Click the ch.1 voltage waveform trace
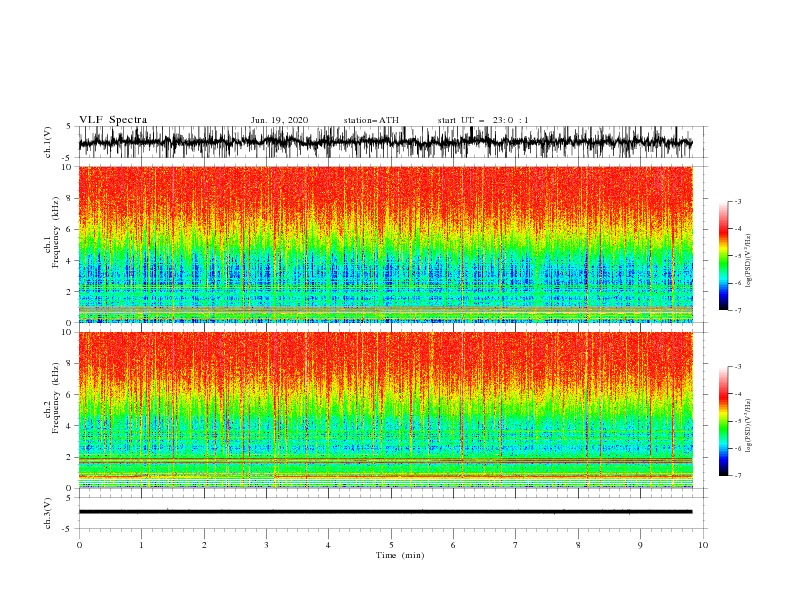This screenshot has height=612, width=792. pos(385,142)
